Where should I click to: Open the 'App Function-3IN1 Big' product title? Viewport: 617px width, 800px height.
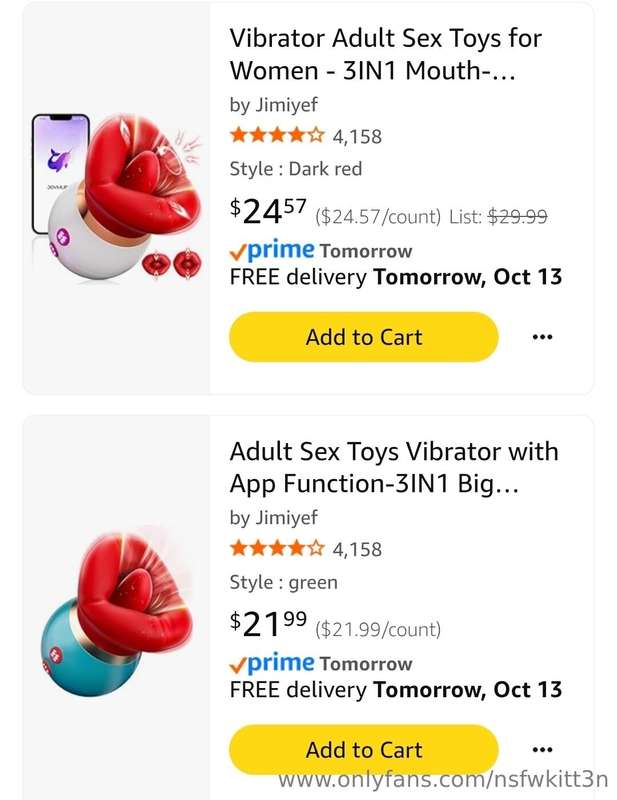pyautogui.click(x=393, y=467)
